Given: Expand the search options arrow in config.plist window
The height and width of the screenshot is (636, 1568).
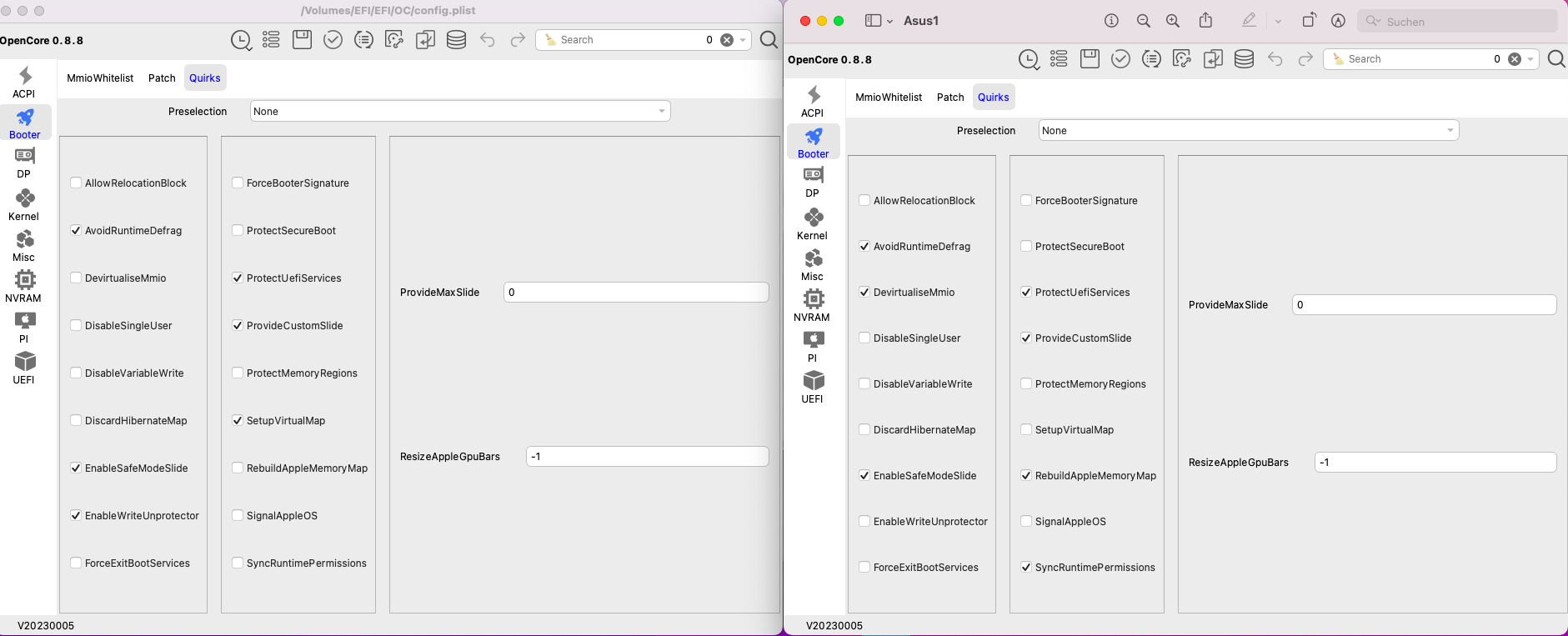Looking at the screenshot, I should click(743, 40).
